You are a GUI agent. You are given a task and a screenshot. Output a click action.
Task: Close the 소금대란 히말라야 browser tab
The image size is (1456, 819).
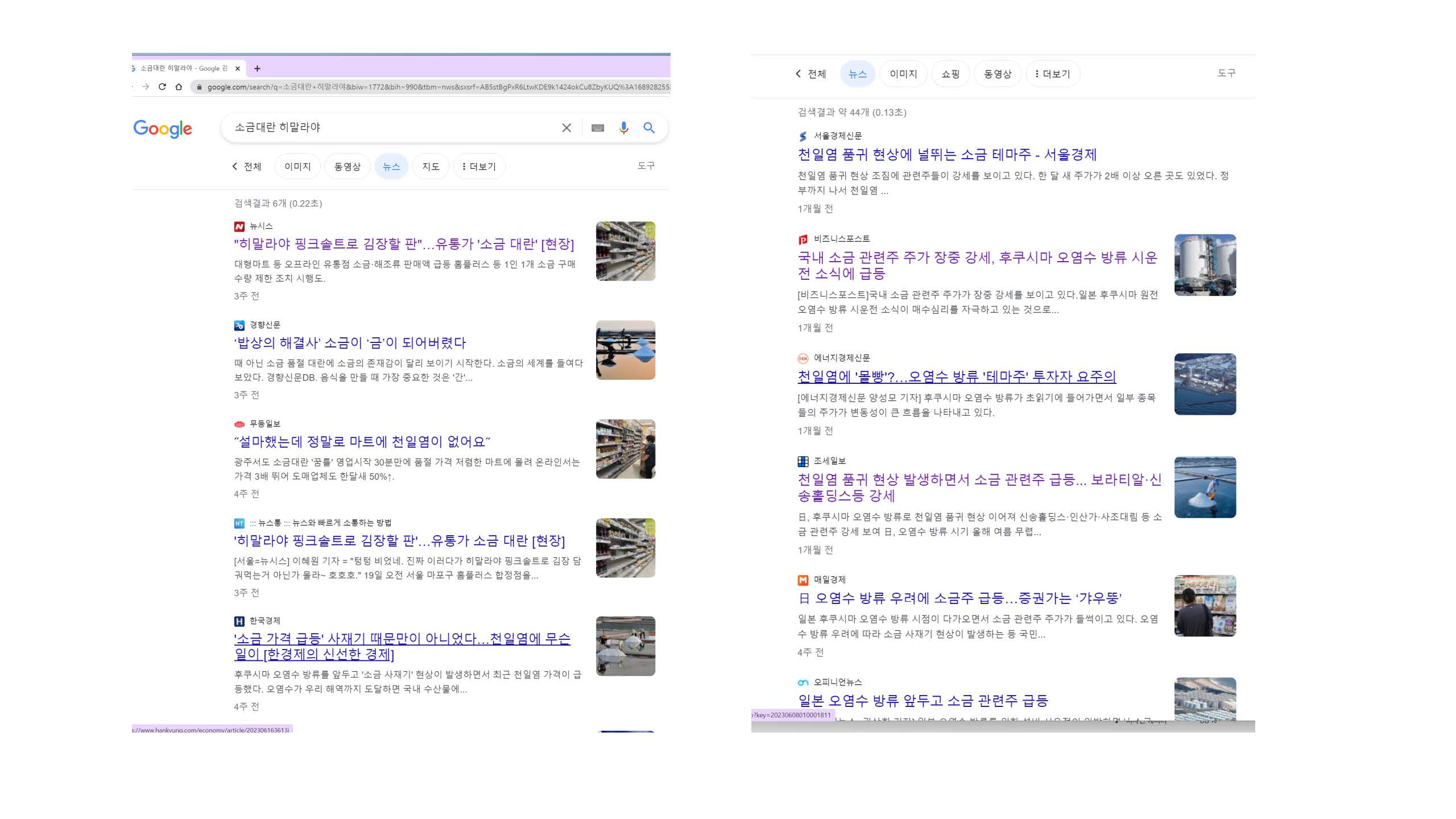tap(238, 68)
